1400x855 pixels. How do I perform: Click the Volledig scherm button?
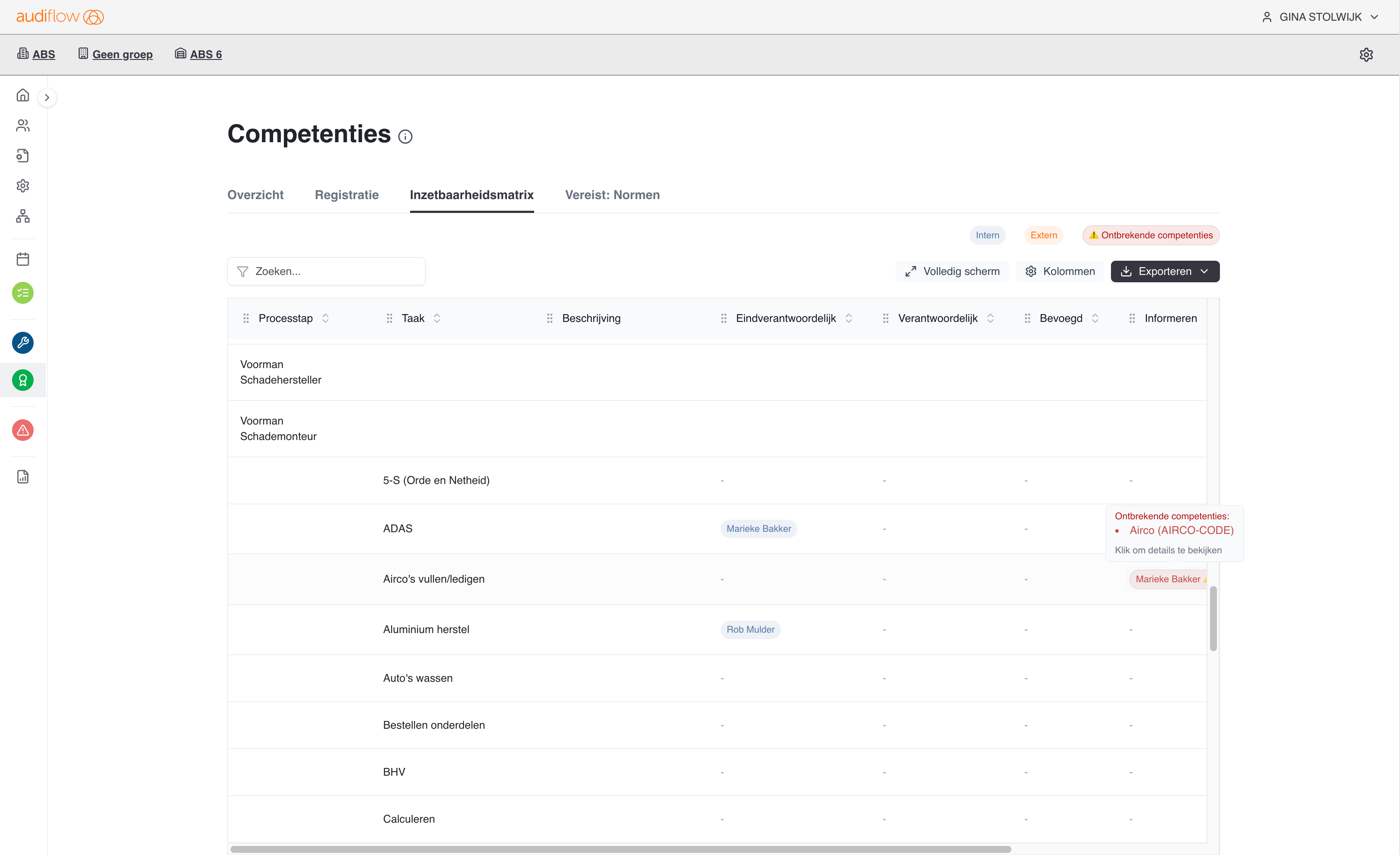click(952, 272)
